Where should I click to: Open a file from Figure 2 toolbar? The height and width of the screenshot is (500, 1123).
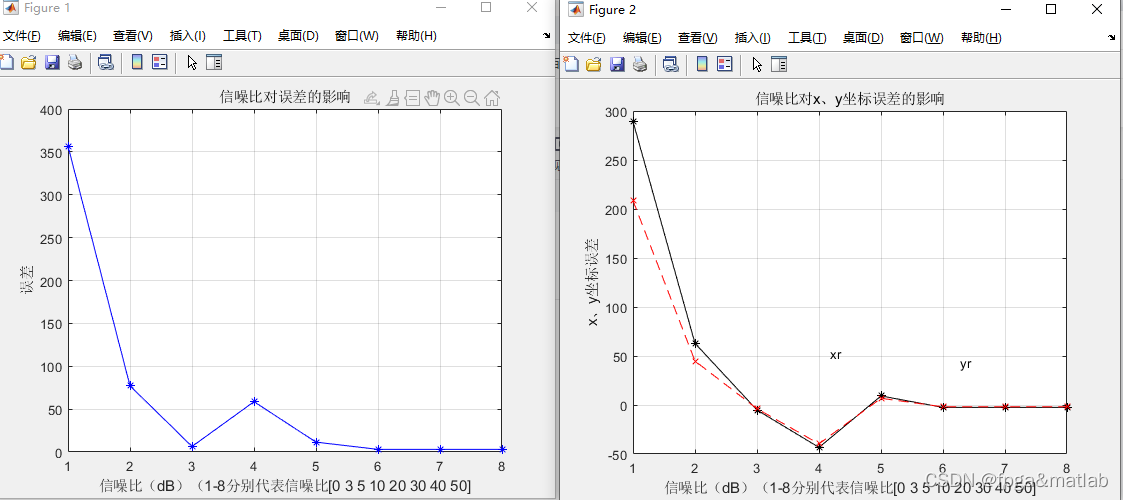[x=594, y=64]
